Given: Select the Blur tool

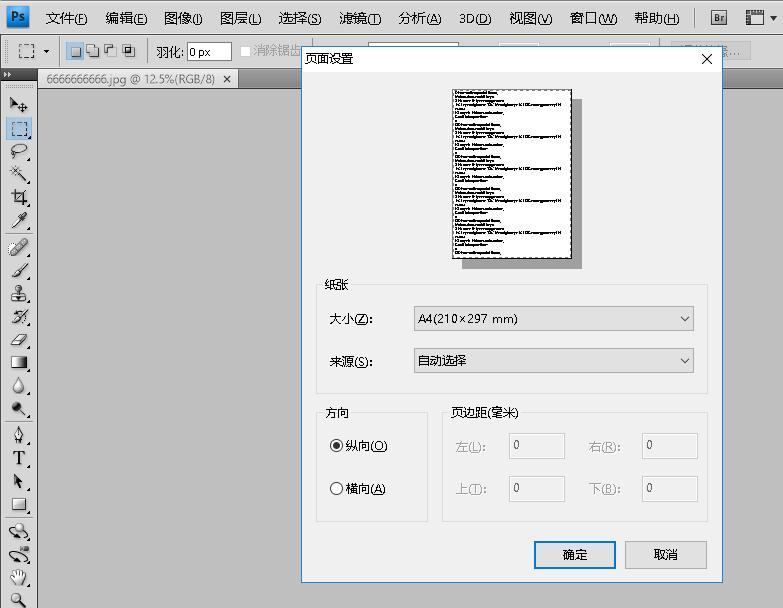Looking at the screenshot, I should (19, 385).
